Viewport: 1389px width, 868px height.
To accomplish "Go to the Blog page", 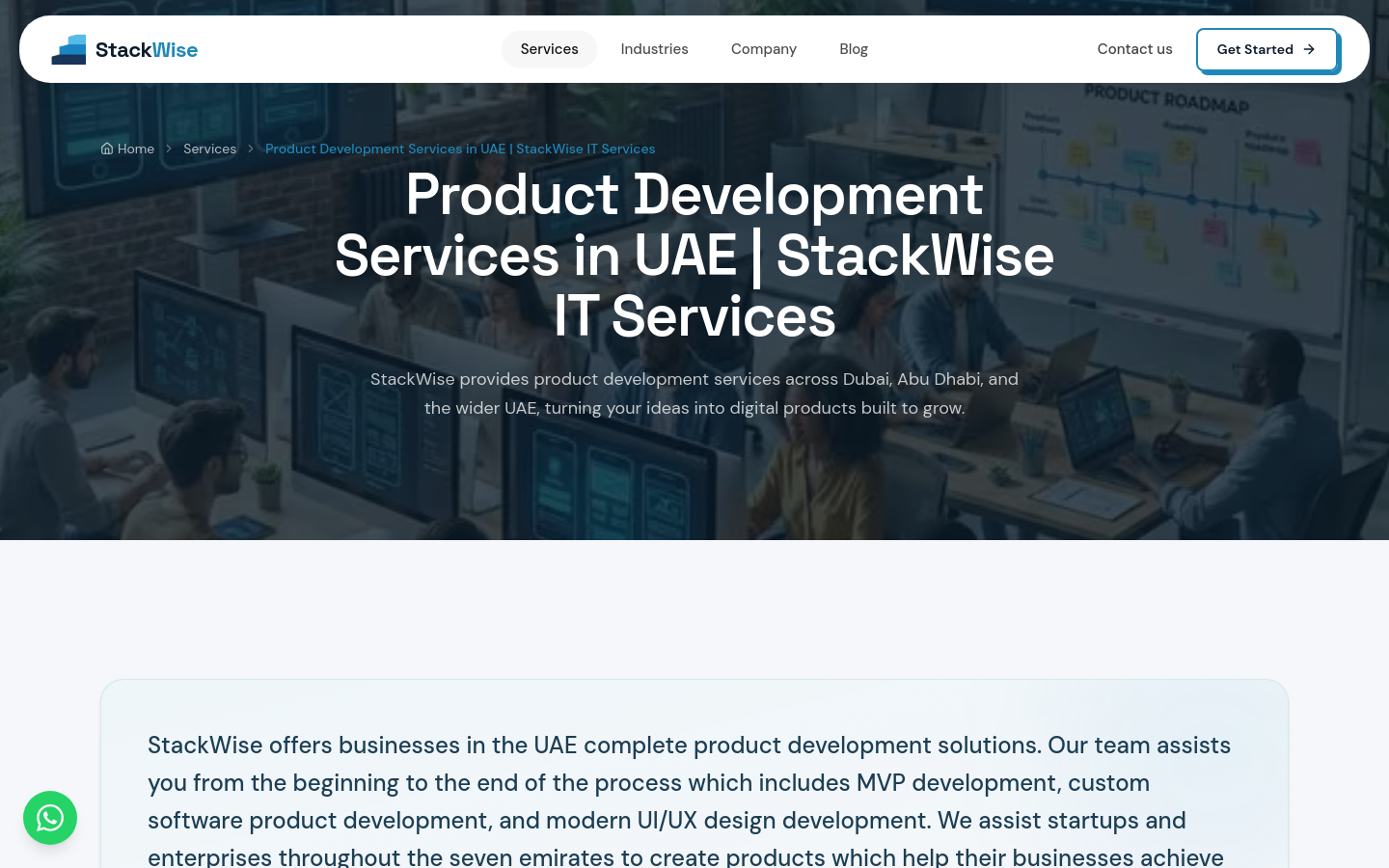I will coord(854,49).
